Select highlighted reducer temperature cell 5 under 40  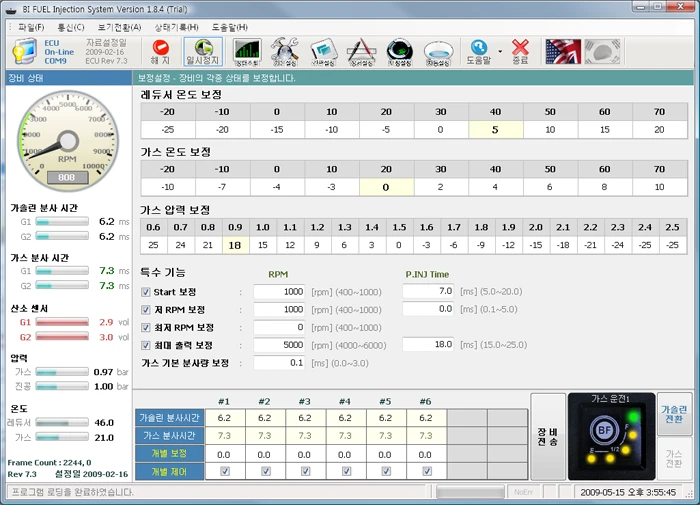tap(496, 129)
